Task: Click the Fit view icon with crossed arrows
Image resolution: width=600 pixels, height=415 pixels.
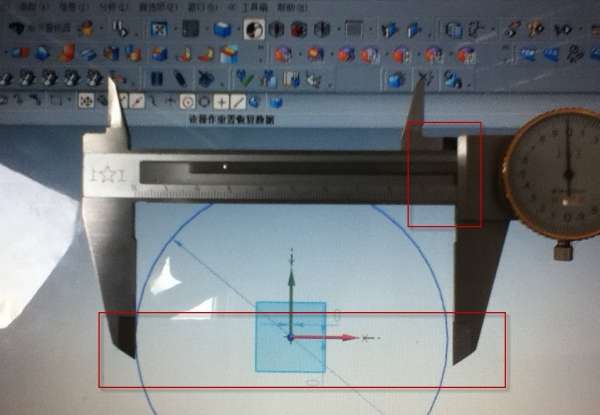Action: [x=159, y=29]
